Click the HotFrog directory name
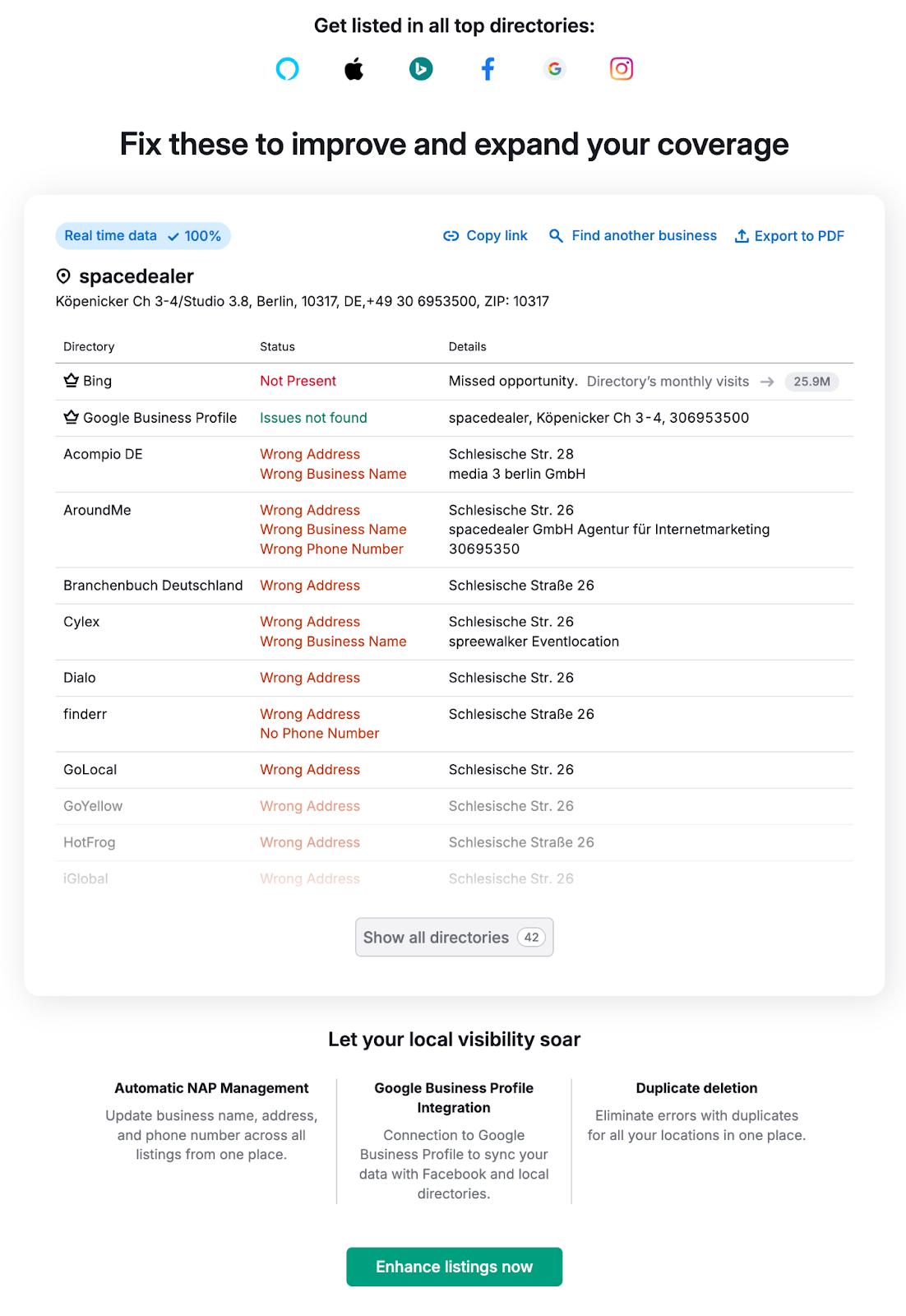 click(x=90, y=842)
